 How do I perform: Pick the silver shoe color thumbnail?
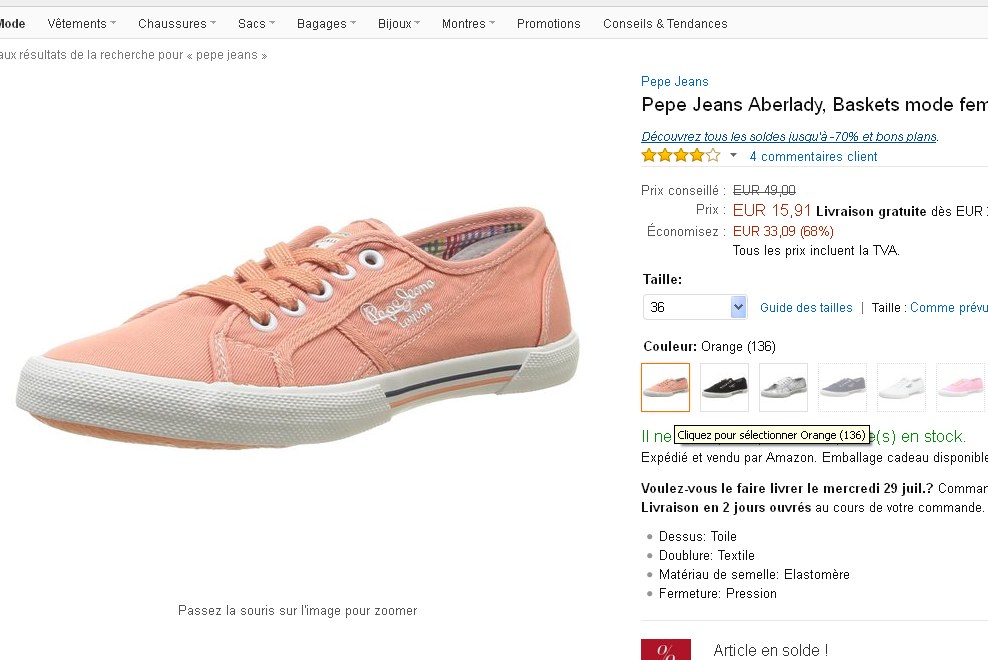pyautogui.click(x=783, y=387)
